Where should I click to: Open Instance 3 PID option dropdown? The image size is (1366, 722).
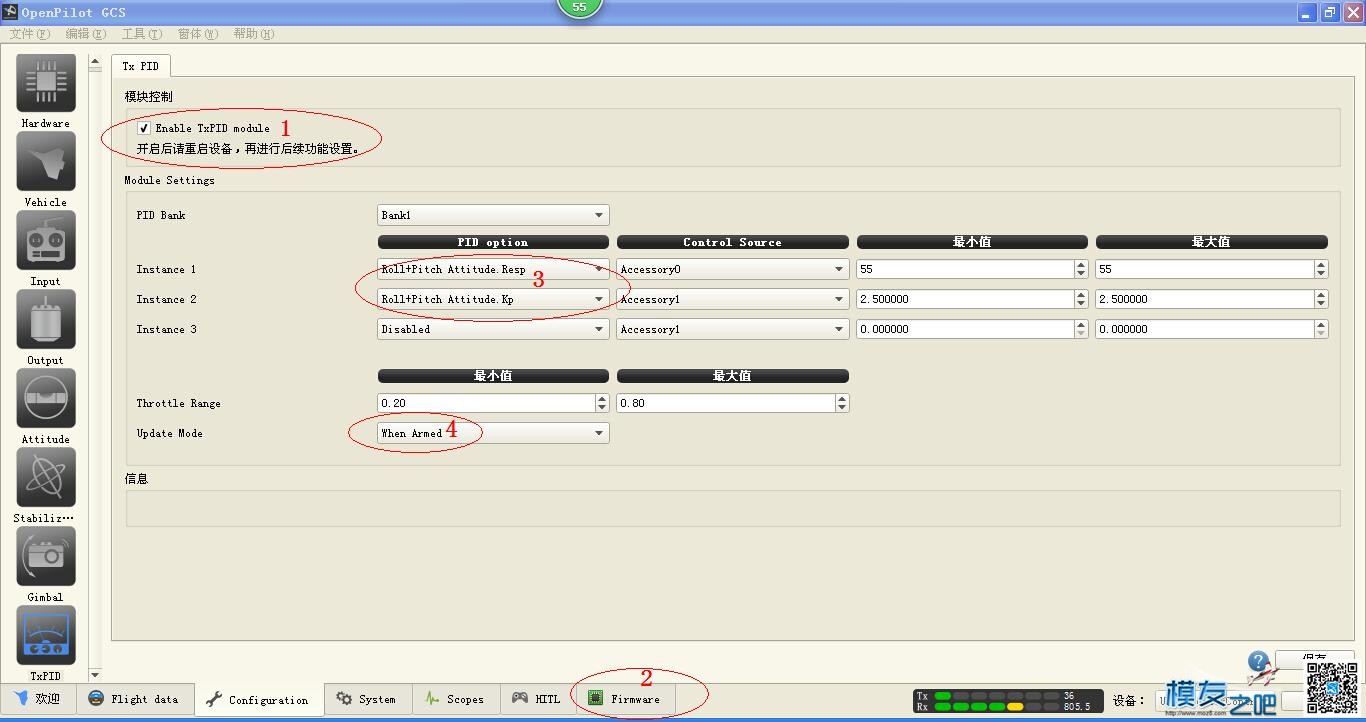pyautogui.click(x=493, y=329)
